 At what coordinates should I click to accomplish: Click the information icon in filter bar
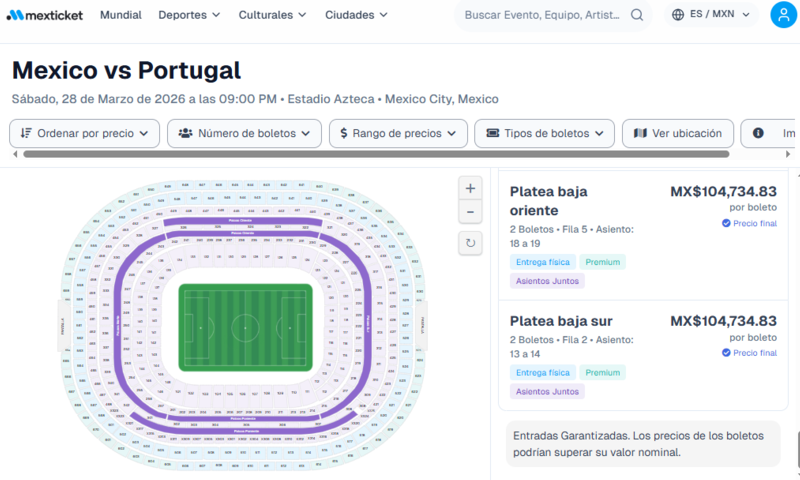click(x=759, y=133)
